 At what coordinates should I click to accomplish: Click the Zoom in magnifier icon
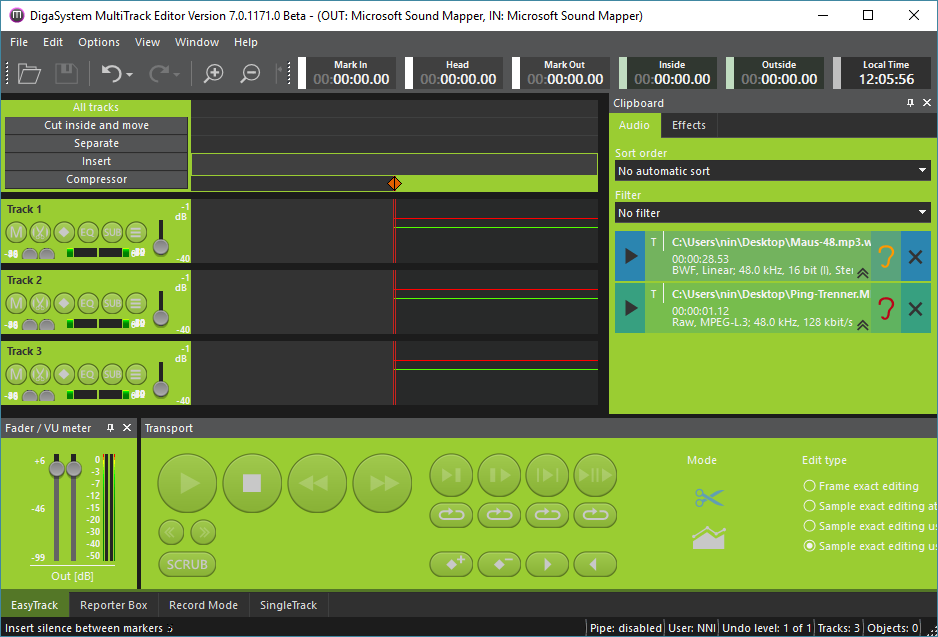213,73
